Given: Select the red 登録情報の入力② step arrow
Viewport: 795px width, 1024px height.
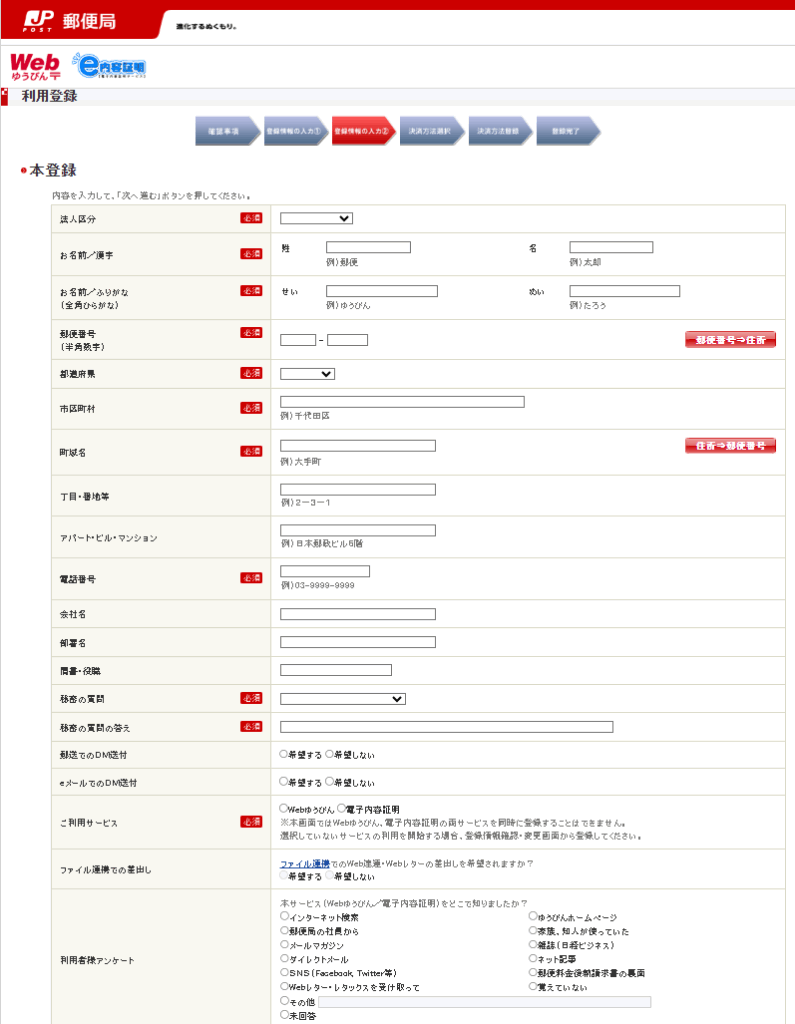Looking at the screenshot, I should click(364, 131).
